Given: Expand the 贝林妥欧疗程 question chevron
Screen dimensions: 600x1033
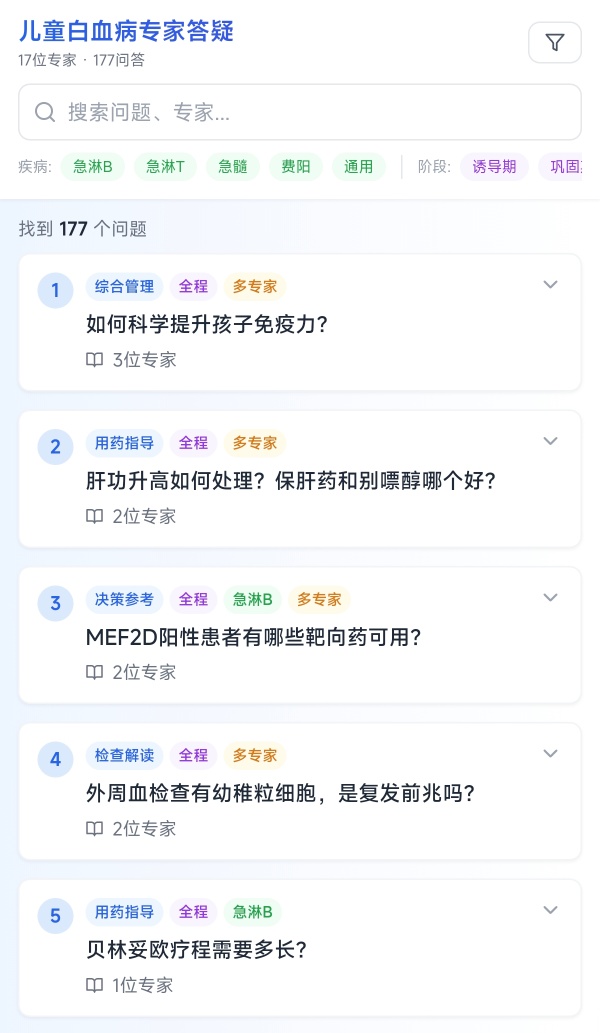Looking at the screenshot, I should [550, 910].
